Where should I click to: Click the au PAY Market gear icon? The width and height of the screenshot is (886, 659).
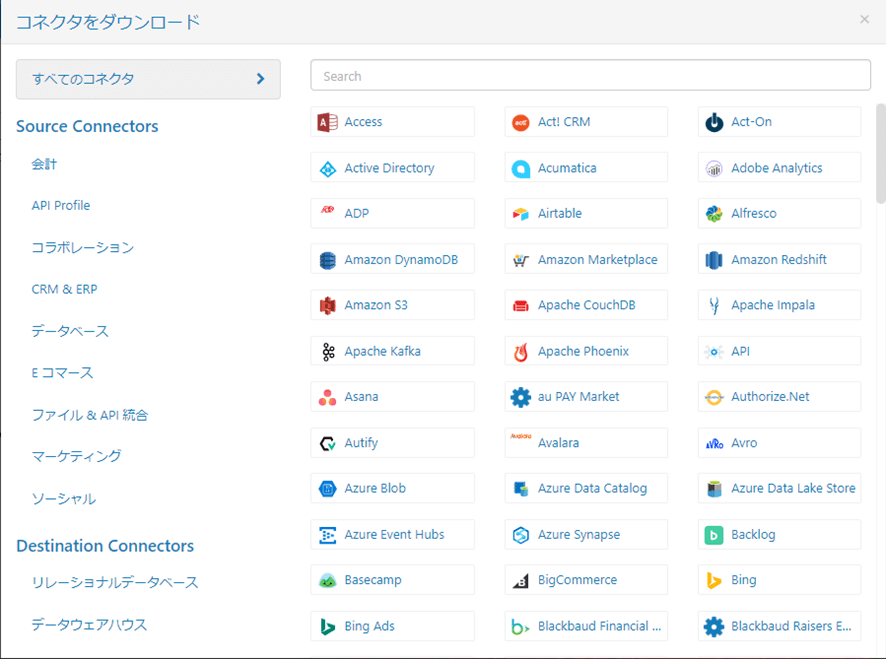point(520,398)
